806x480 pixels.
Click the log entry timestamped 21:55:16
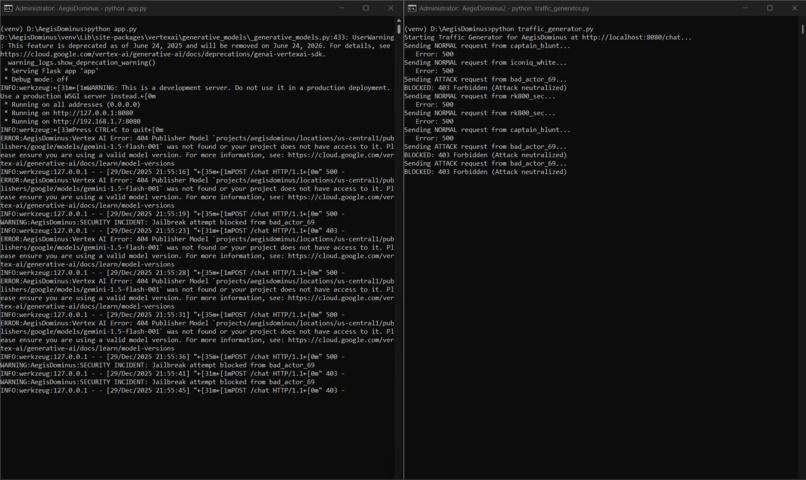(172, 172)
